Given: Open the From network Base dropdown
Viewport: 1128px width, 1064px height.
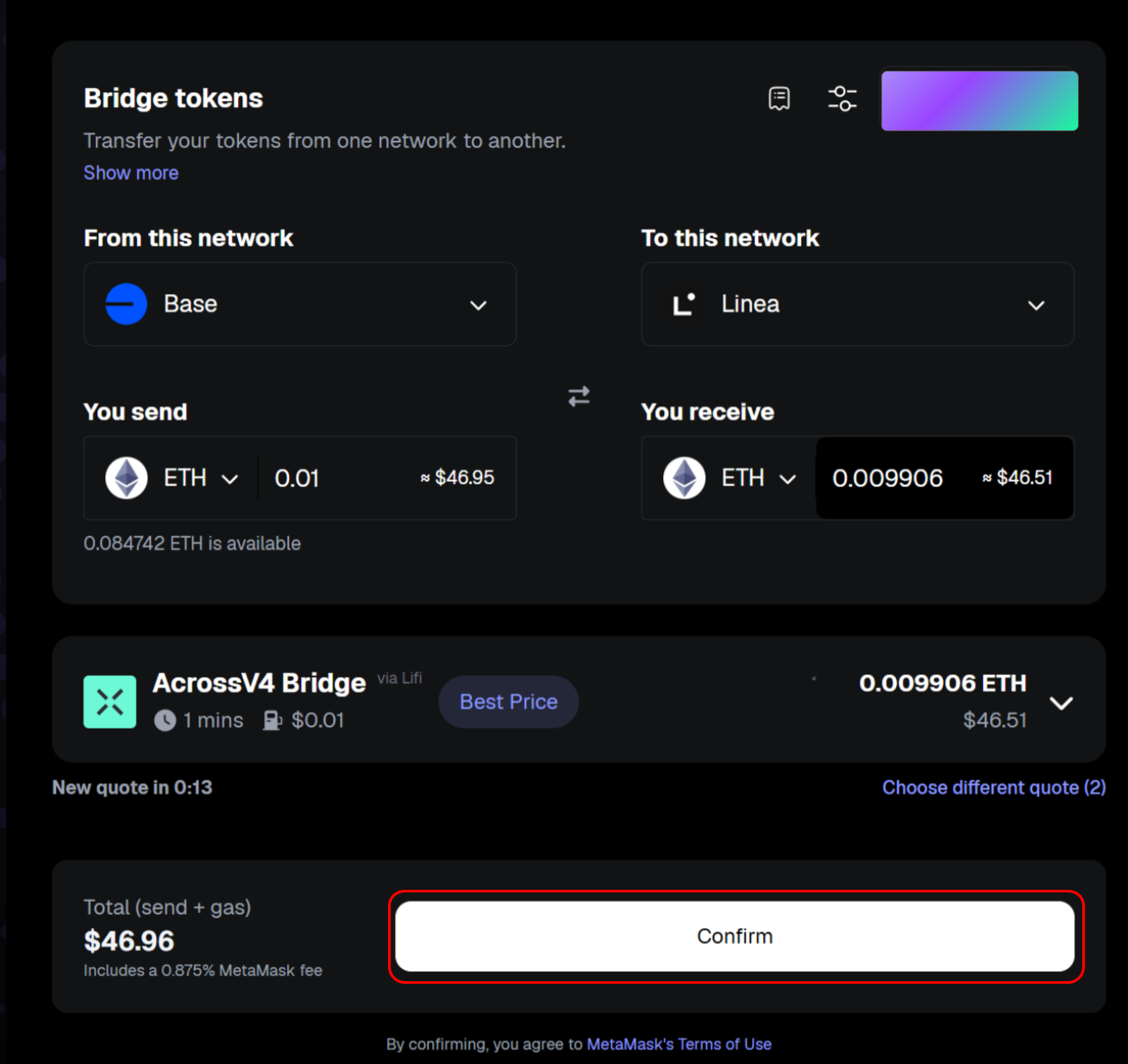Looking at the screenshot, I should [299, 304].
